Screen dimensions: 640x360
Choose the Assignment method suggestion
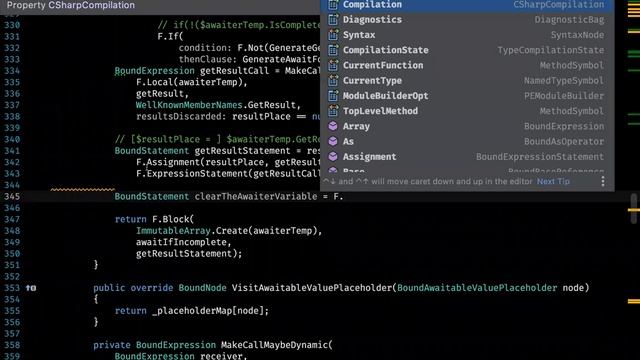[x=467, y=157]
